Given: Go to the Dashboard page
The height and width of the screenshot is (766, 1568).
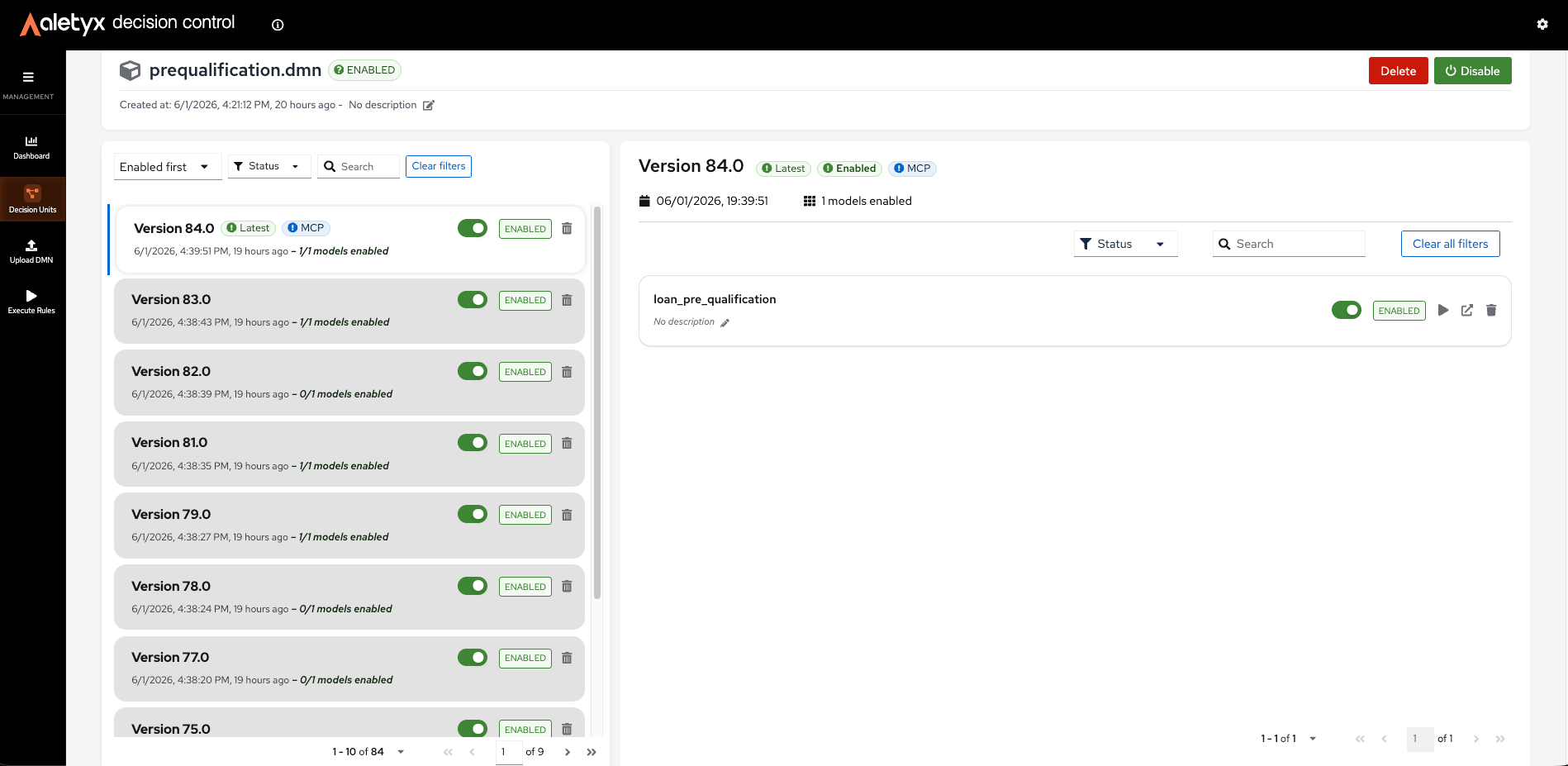Looking at the screenshot, I should pos(31,147).
